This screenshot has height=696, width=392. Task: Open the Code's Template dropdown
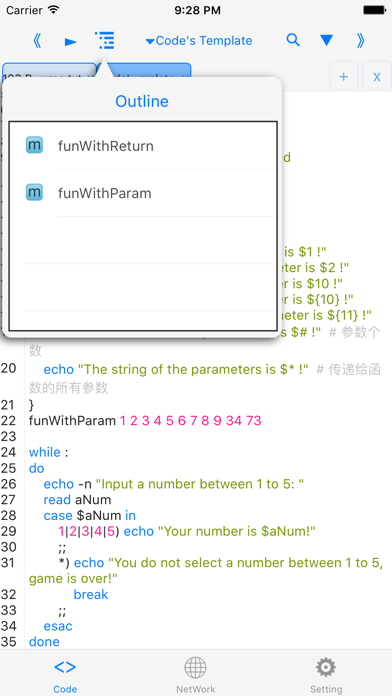tap(199, 41)
